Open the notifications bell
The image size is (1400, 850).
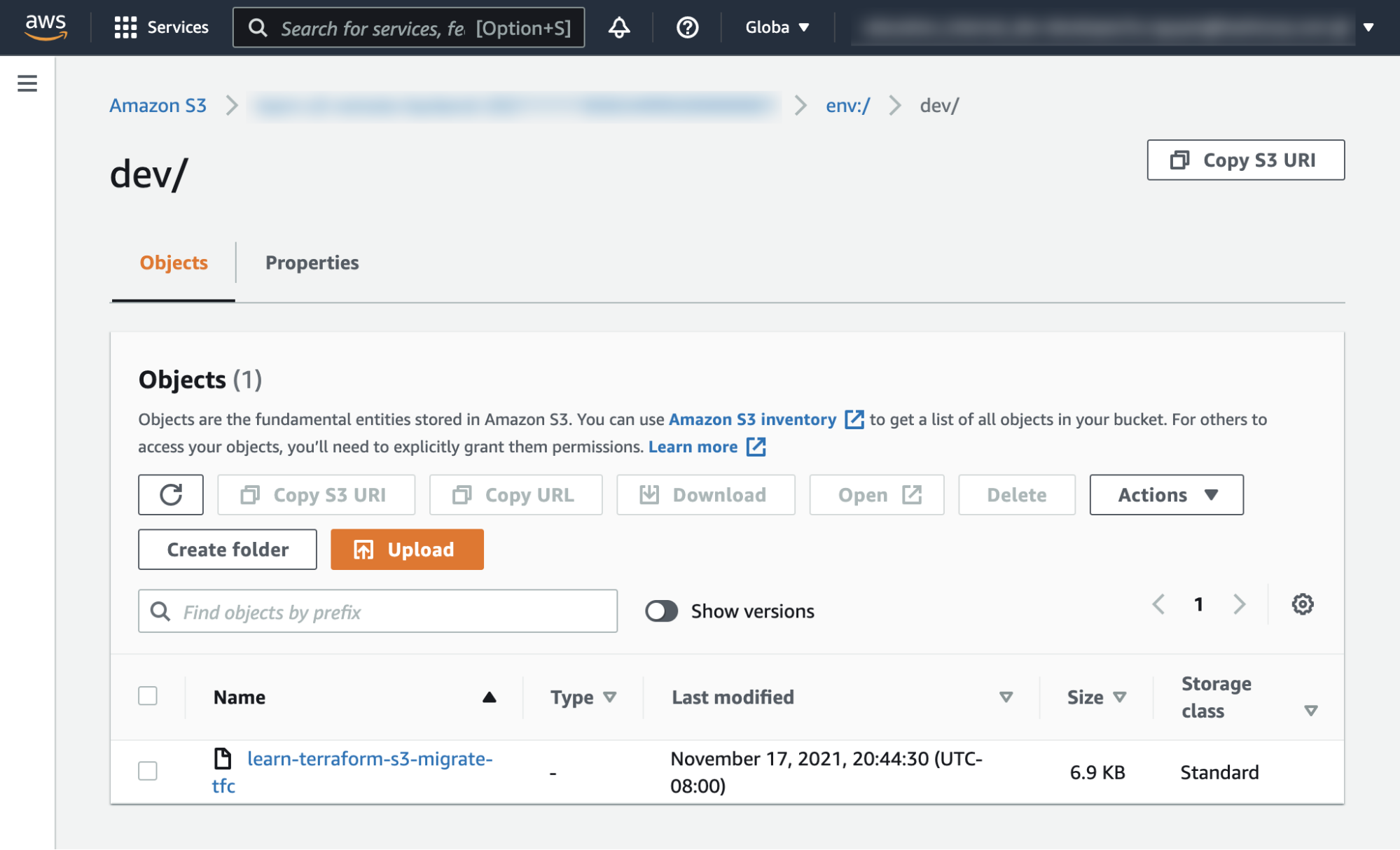coord(618,27)
